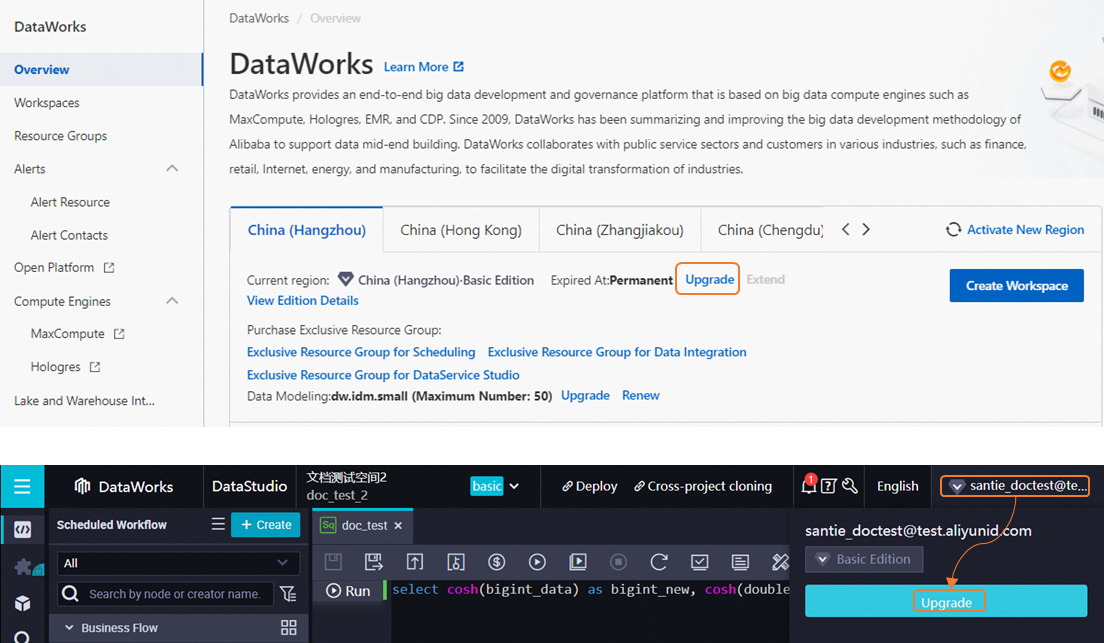This screenshot has height=643, width=1104.
Task: Click the dollar cost estimate icon
Action: (x=496, y=561)
